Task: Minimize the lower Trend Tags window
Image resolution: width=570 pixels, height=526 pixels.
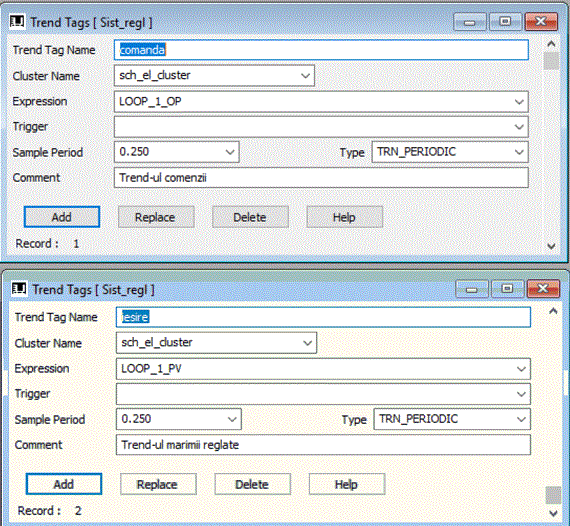Action: pyautogui.click(x=471, y=289)
